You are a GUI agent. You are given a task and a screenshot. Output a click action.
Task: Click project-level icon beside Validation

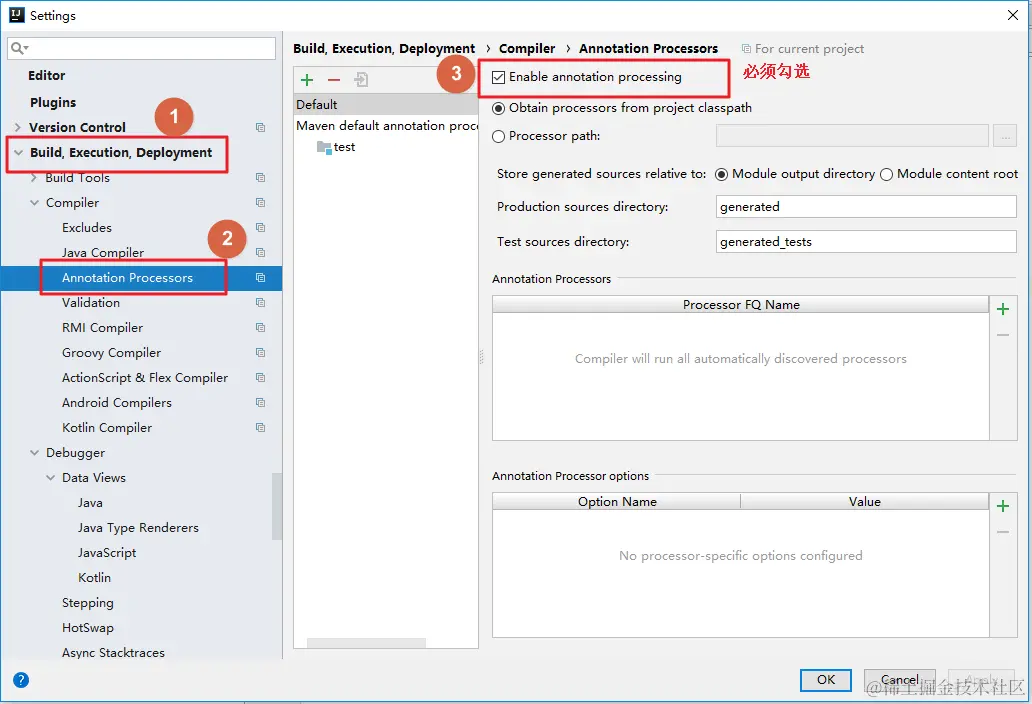pos(261,303)
